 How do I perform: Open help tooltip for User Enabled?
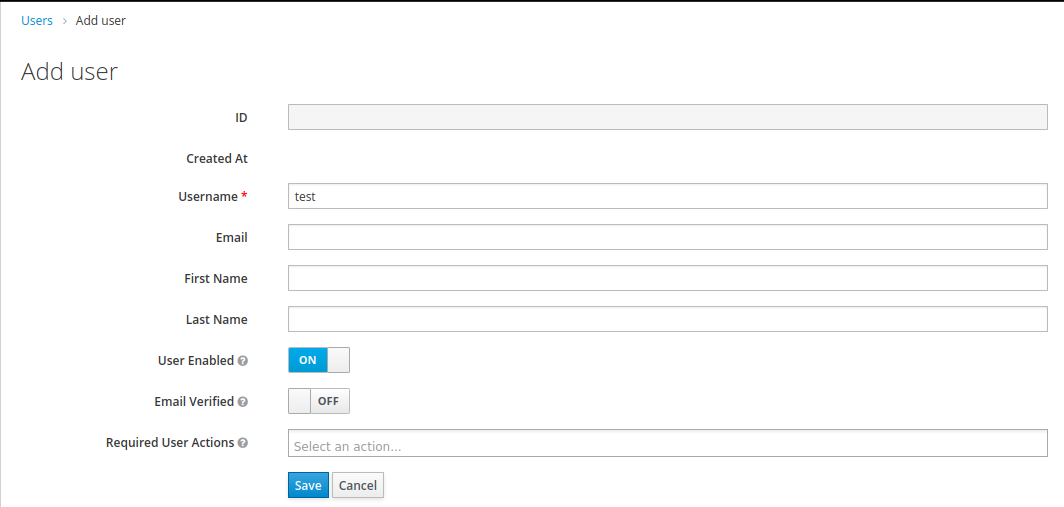[x=243, y=361]
